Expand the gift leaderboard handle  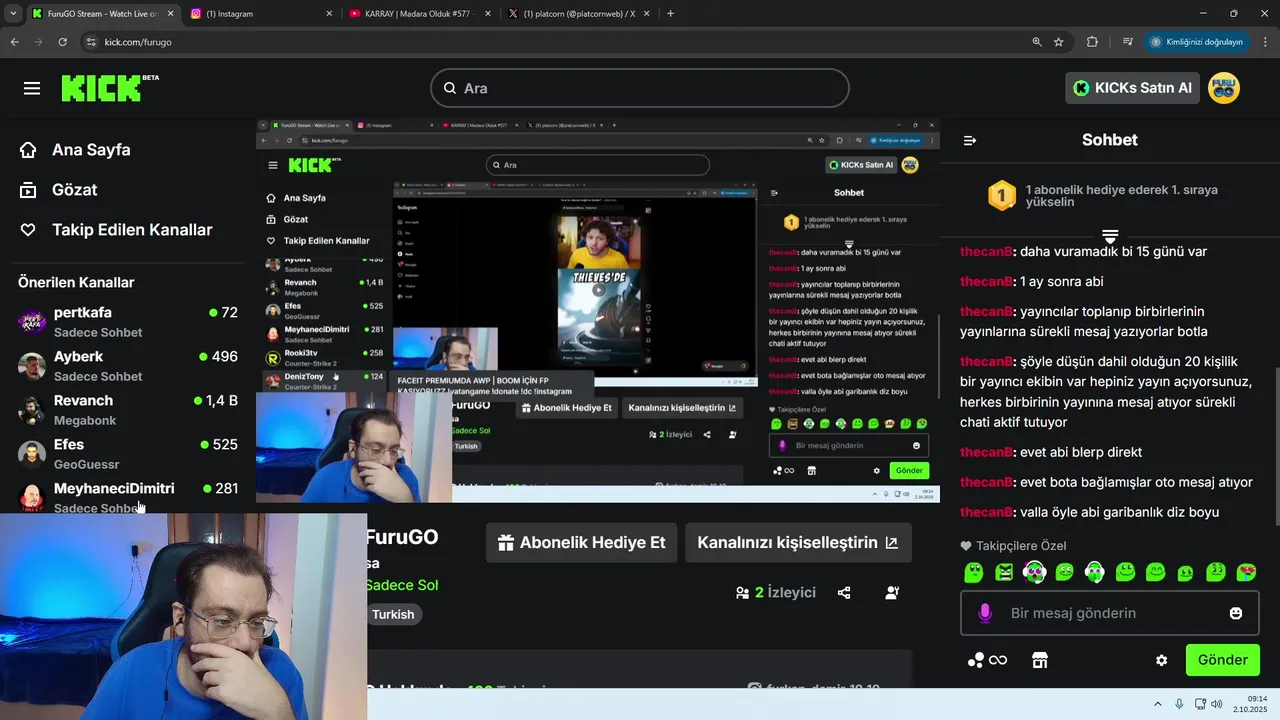[1110, 237]
